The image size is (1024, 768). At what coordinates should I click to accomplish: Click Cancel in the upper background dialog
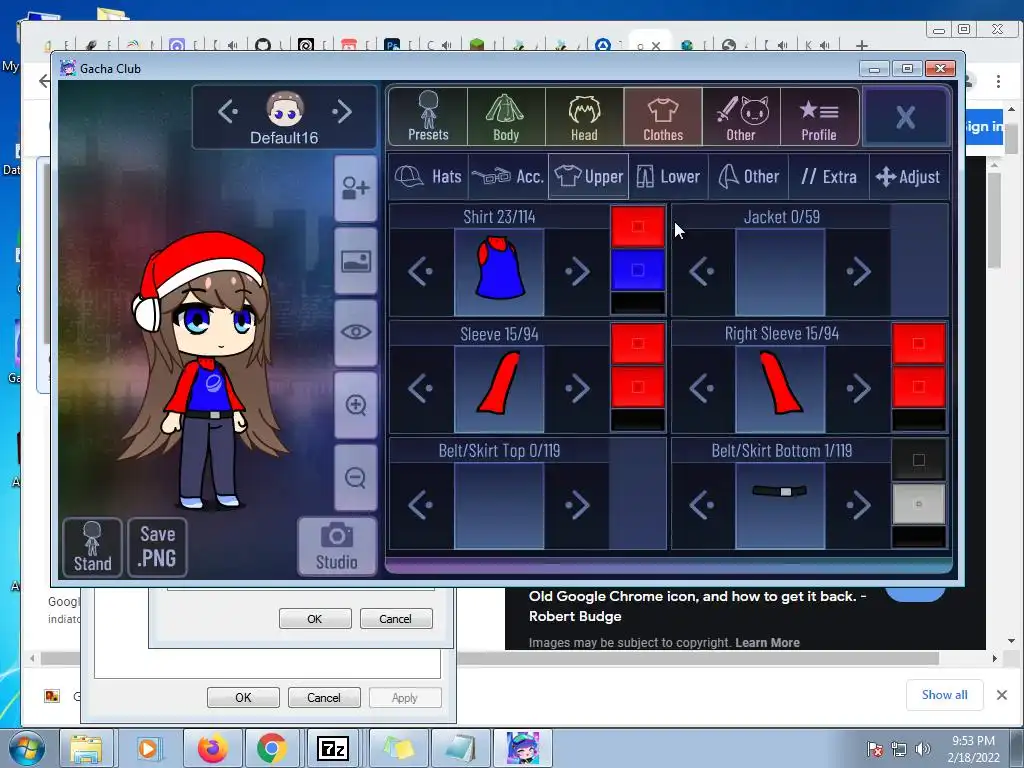(396, 618)
